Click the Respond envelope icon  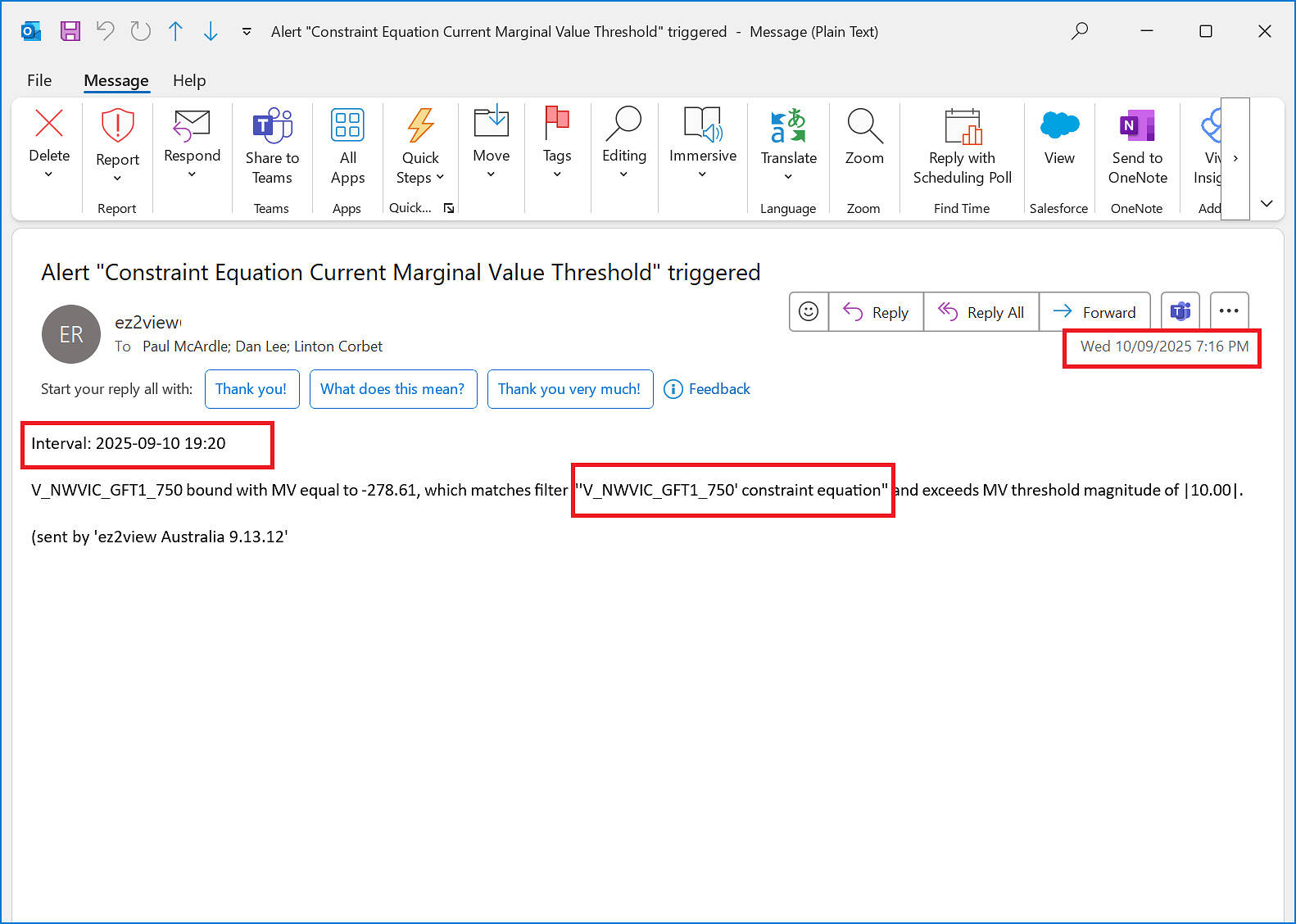[x=192, y=125]
